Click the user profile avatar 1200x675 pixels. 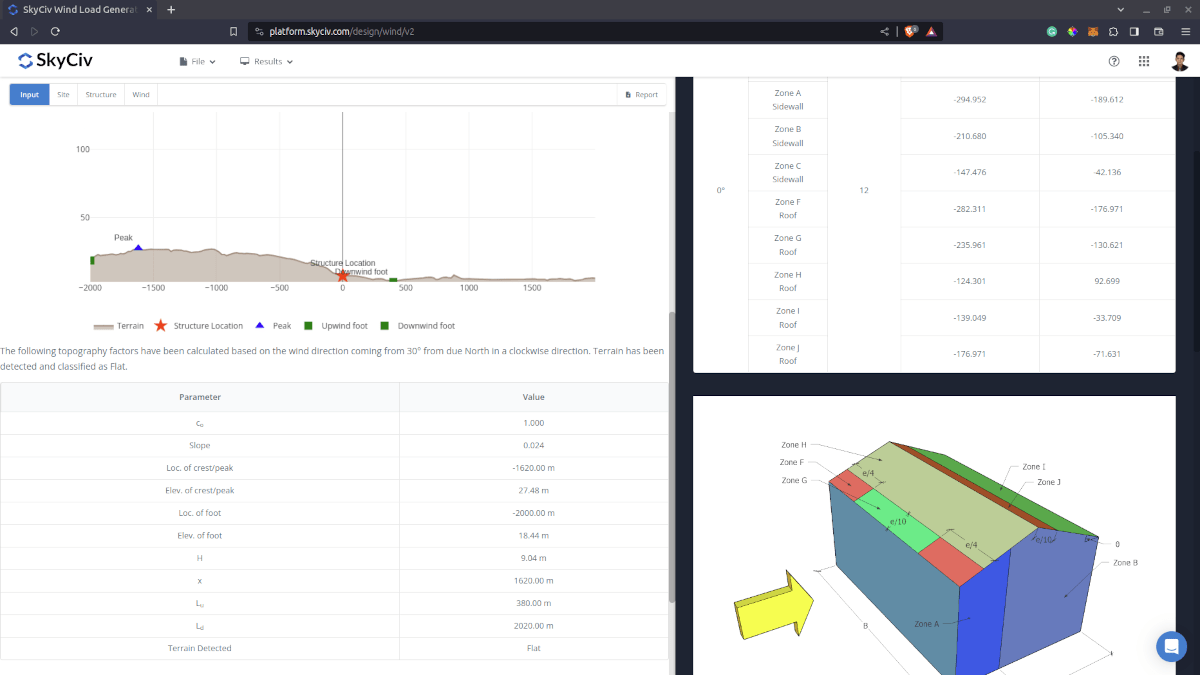click(1179, 61)
